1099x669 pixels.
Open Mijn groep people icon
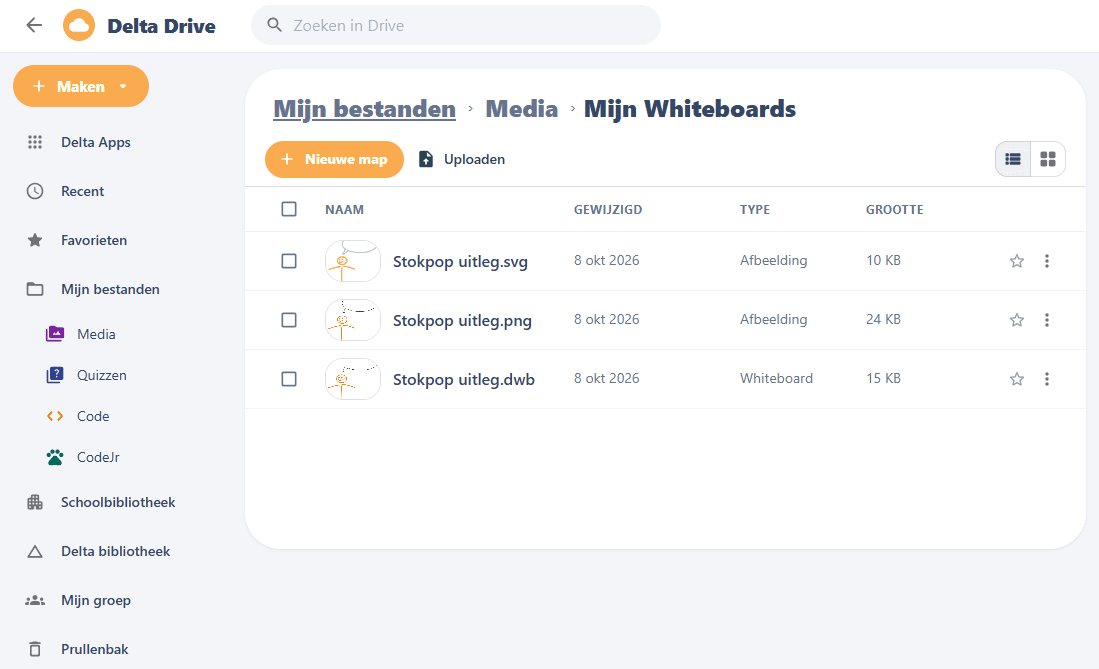tap(35, 600)
